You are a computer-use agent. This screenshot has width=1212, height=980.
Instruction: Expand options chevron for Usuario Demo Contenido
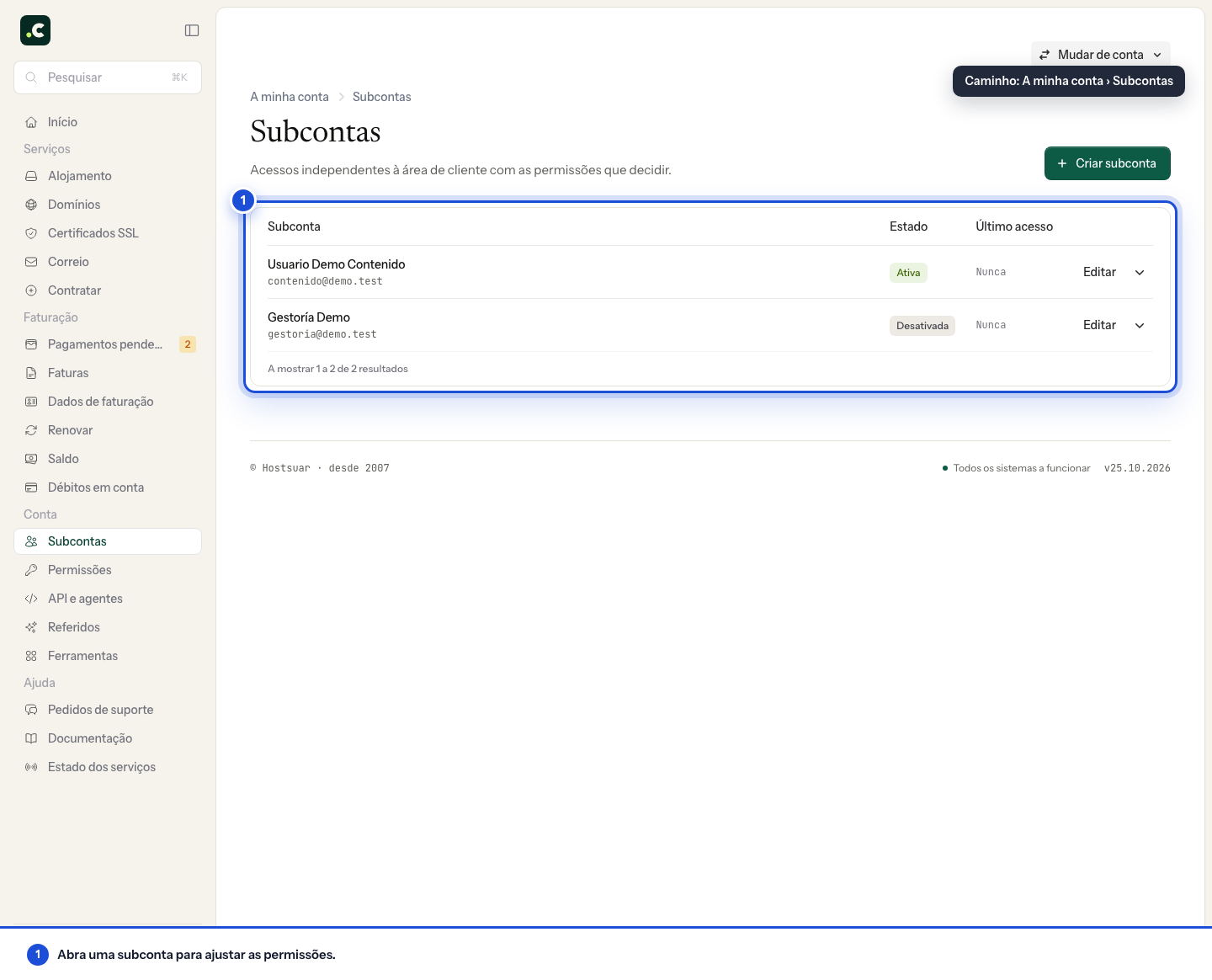point(1140,272)
